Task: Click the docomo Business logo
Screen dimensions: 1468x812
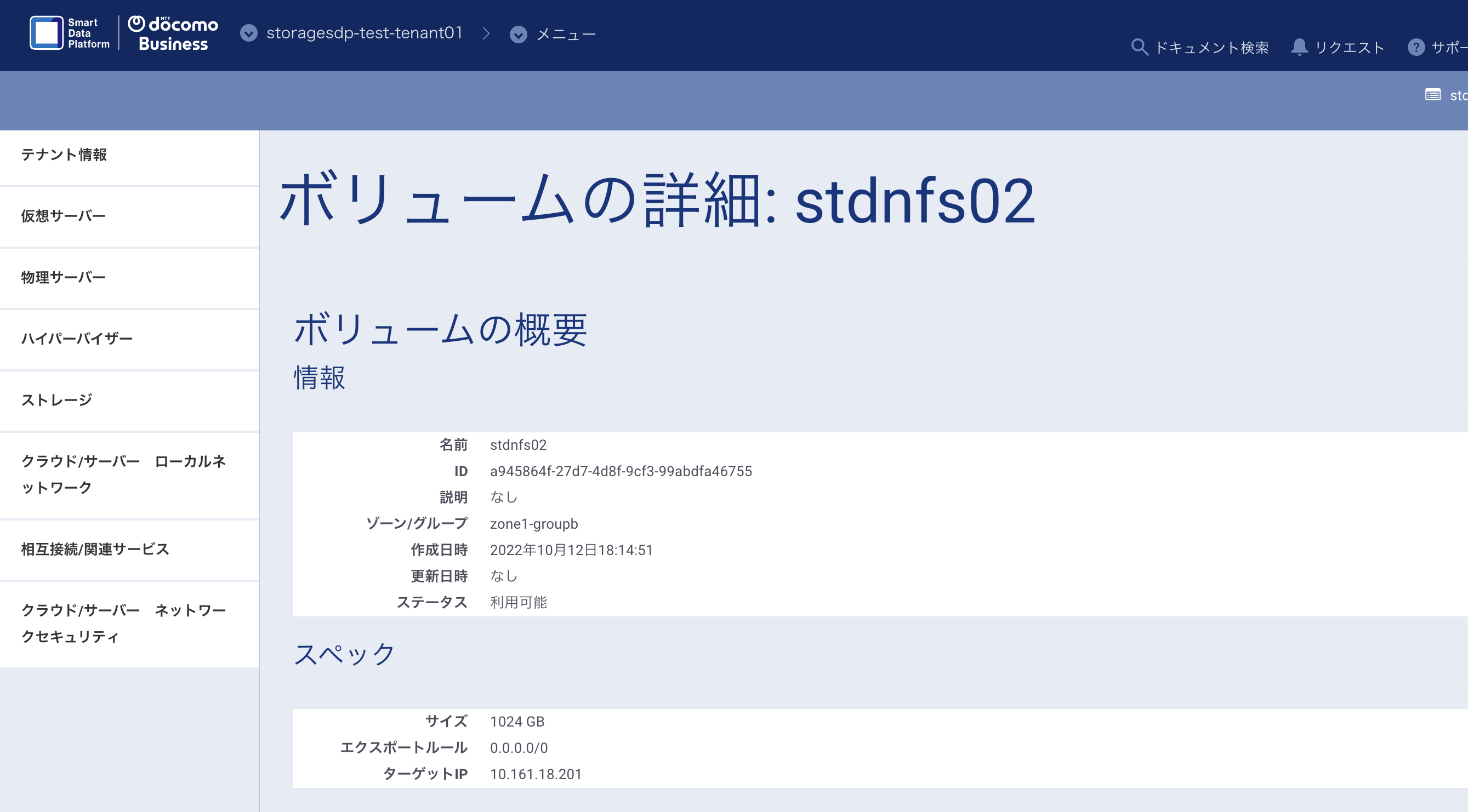Action: [173, 33]
